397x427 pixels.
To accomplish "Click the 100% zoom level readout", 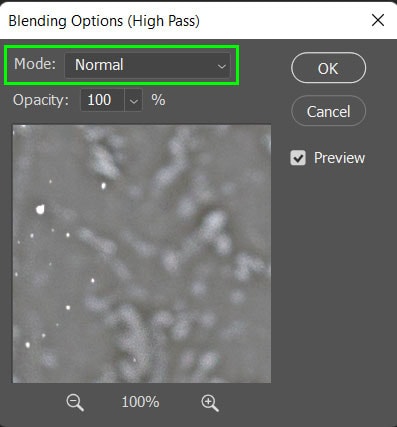I will [x=140, y=402].
